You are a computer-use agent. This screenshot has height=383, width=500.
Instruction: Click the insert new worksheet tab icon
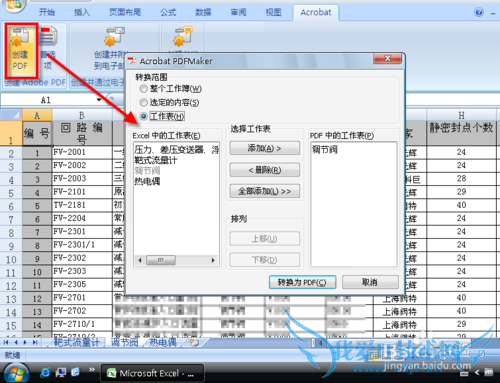point(194,342)
